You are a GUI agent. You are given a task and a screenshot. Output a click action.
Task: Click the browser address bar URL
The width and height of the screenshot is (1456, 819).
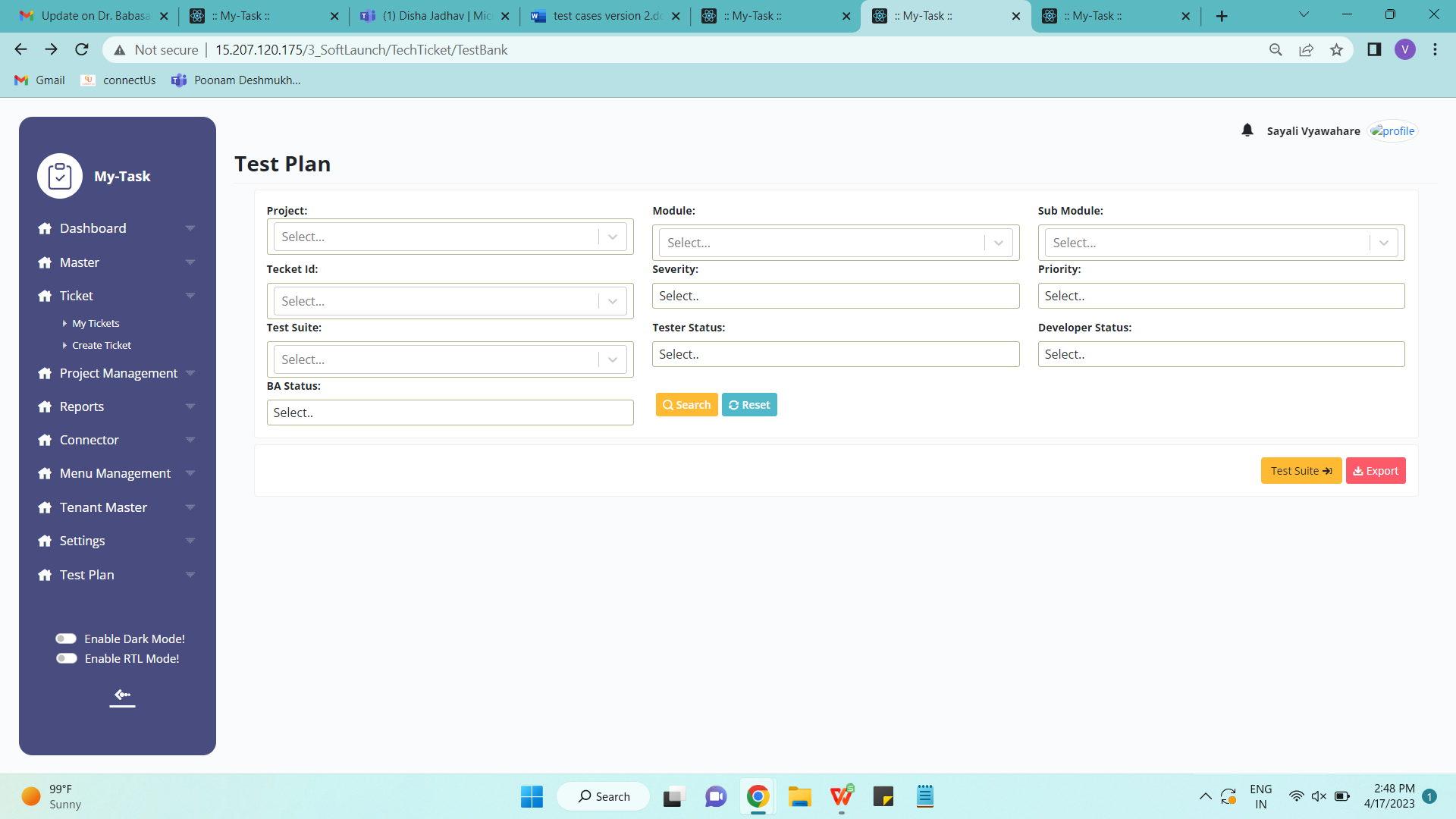[x=361, y=50]
